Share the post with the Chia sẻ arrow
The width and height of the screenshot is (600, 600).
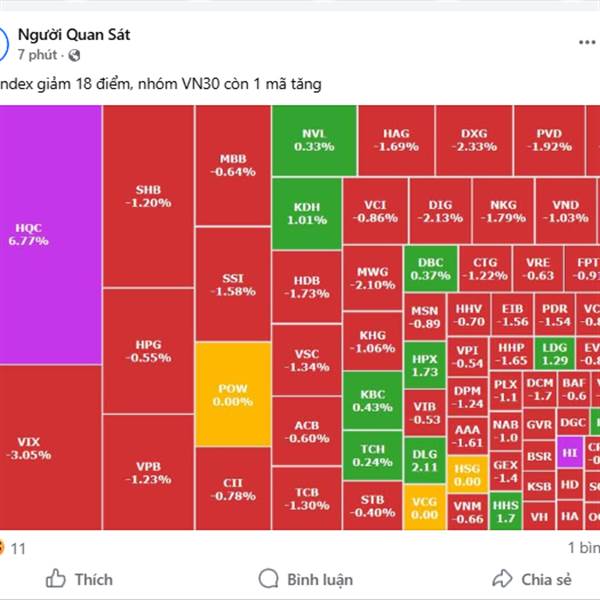(502, 579)
